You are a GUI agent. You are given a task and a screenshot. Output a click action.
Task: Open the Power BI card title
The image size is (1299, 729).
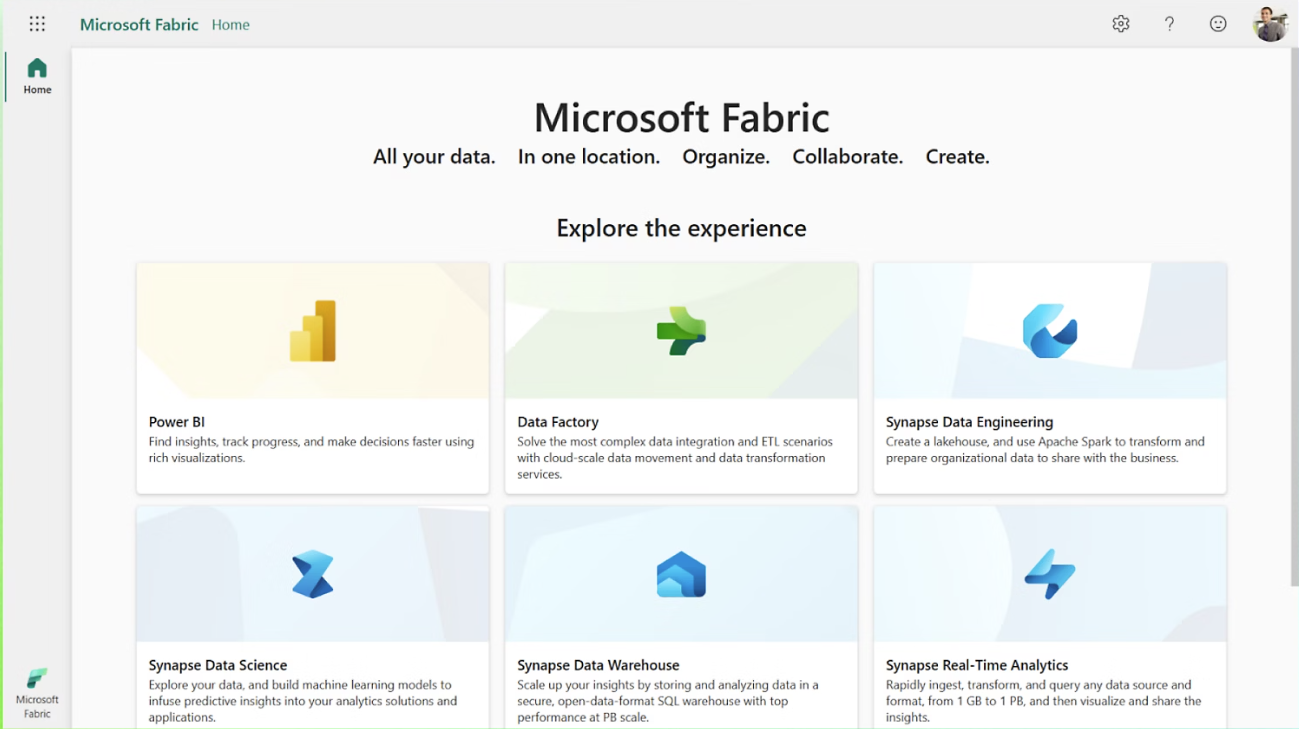(x=177, y=422)
